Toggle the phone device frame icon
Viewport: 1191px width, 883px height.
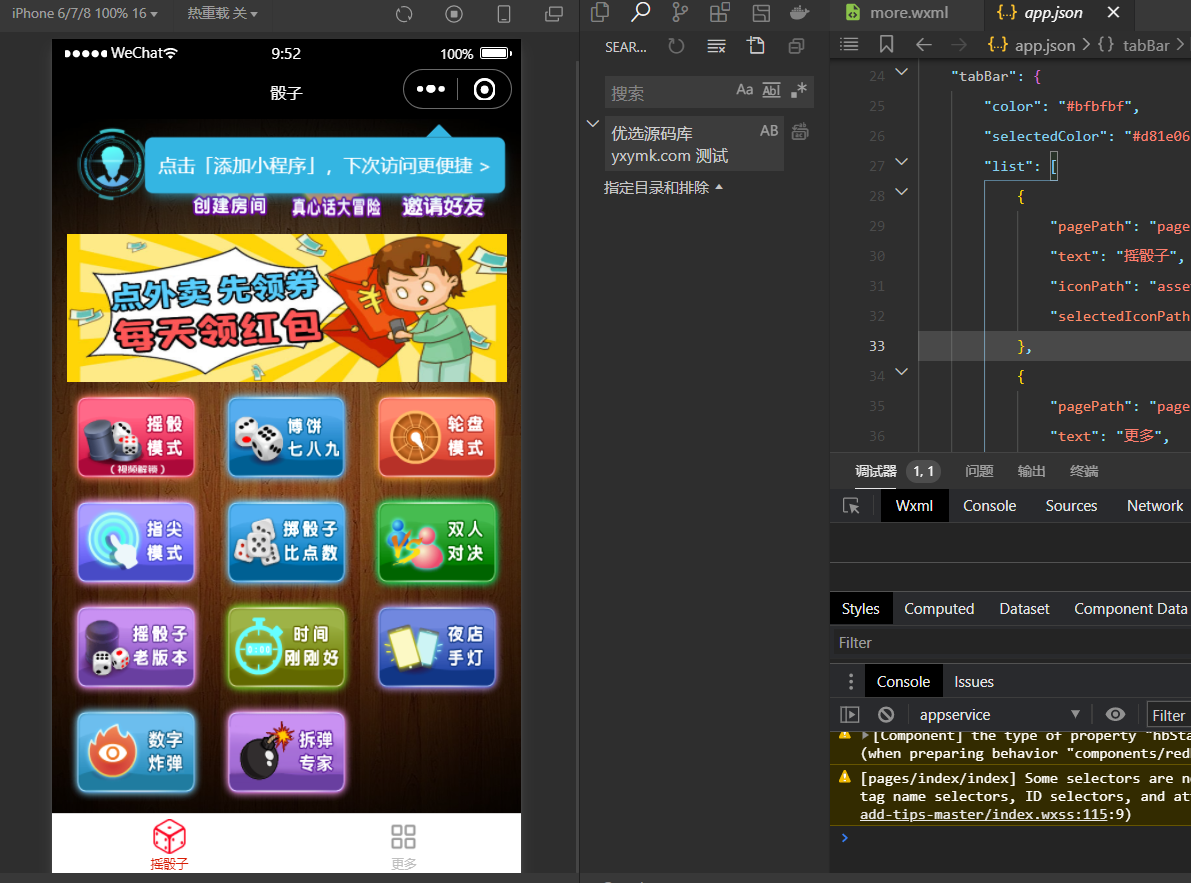(x=504, y=14)
